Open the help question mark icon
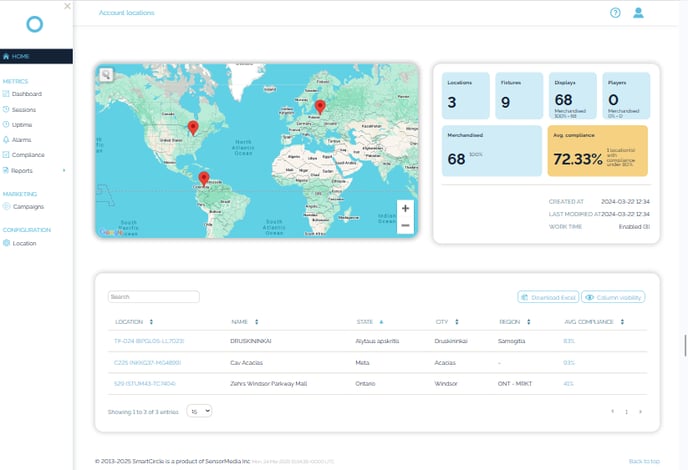This screenshot has height=470, width=688. pos(615,13)
